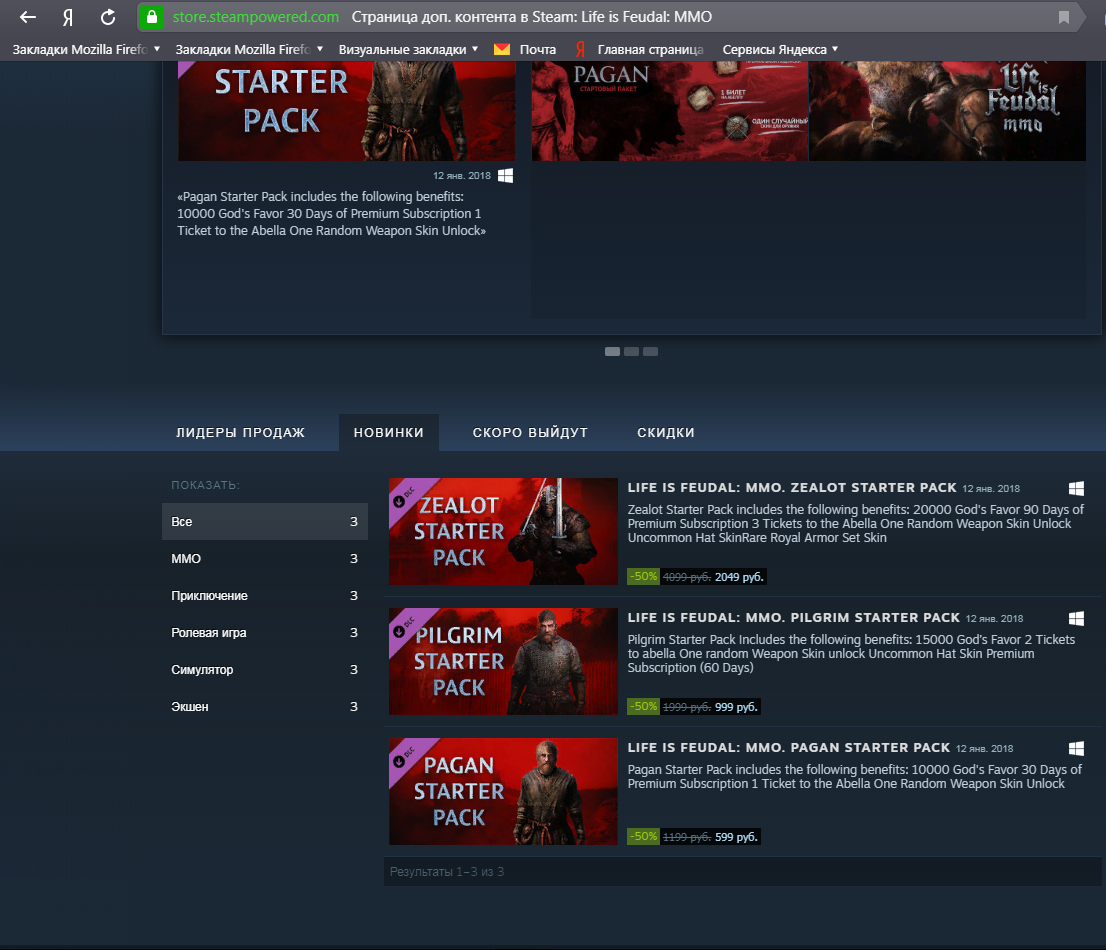Go to first carousel page dot
The image size is (1106, 950).
(x=612, y=351)
